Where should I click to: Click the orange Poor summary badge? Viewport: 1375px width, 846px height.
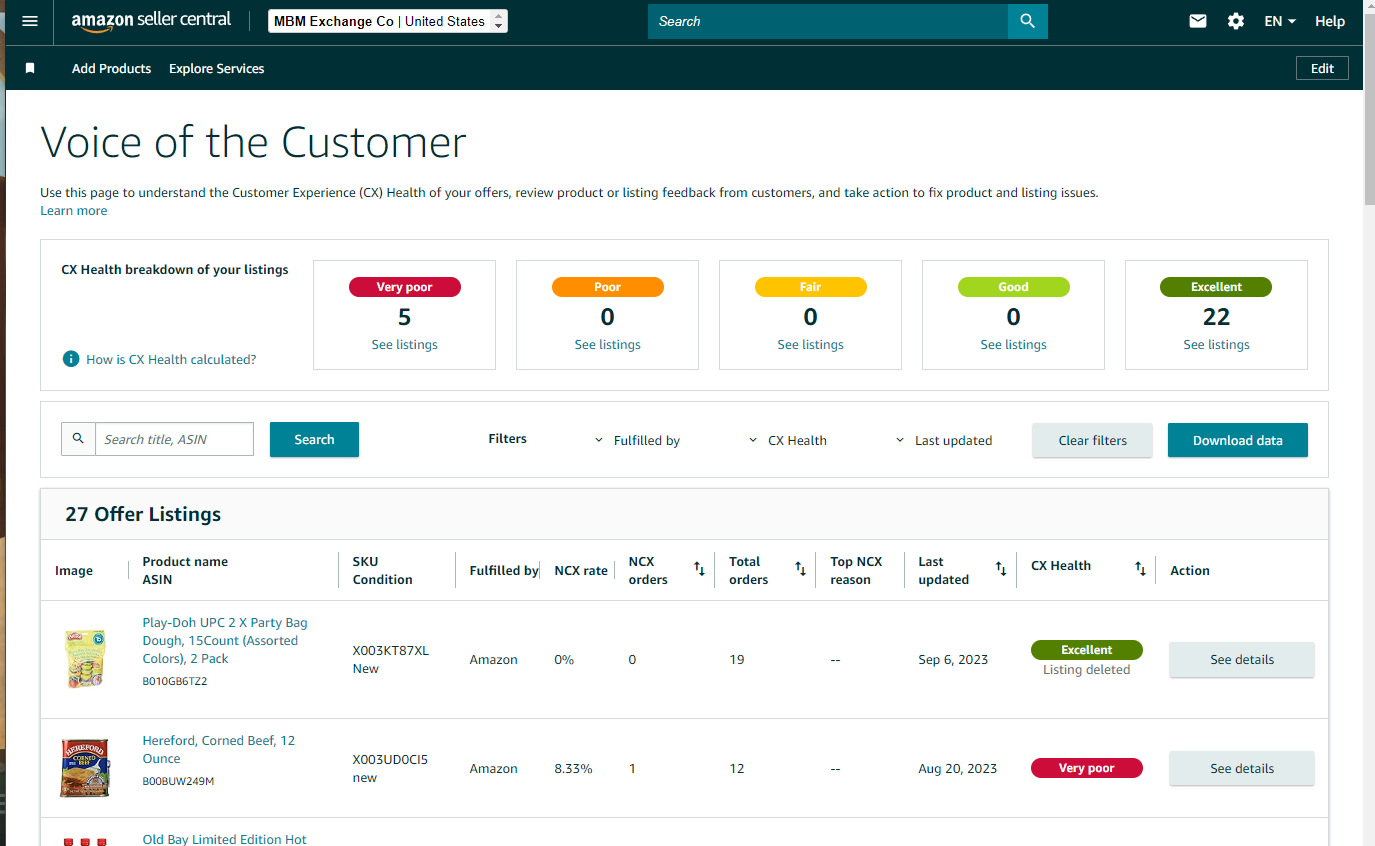[607, 287]
